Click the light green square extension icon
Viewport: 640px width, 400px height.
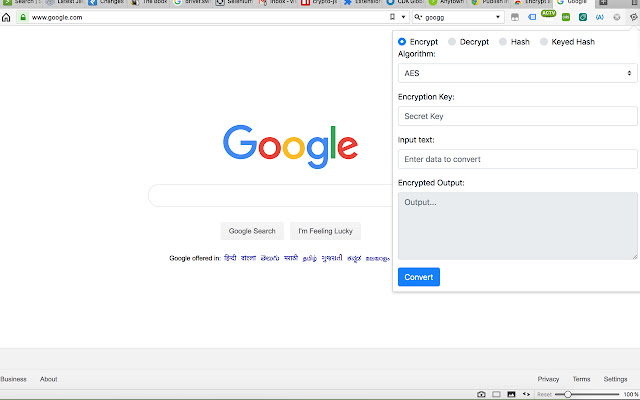[566, 17]
